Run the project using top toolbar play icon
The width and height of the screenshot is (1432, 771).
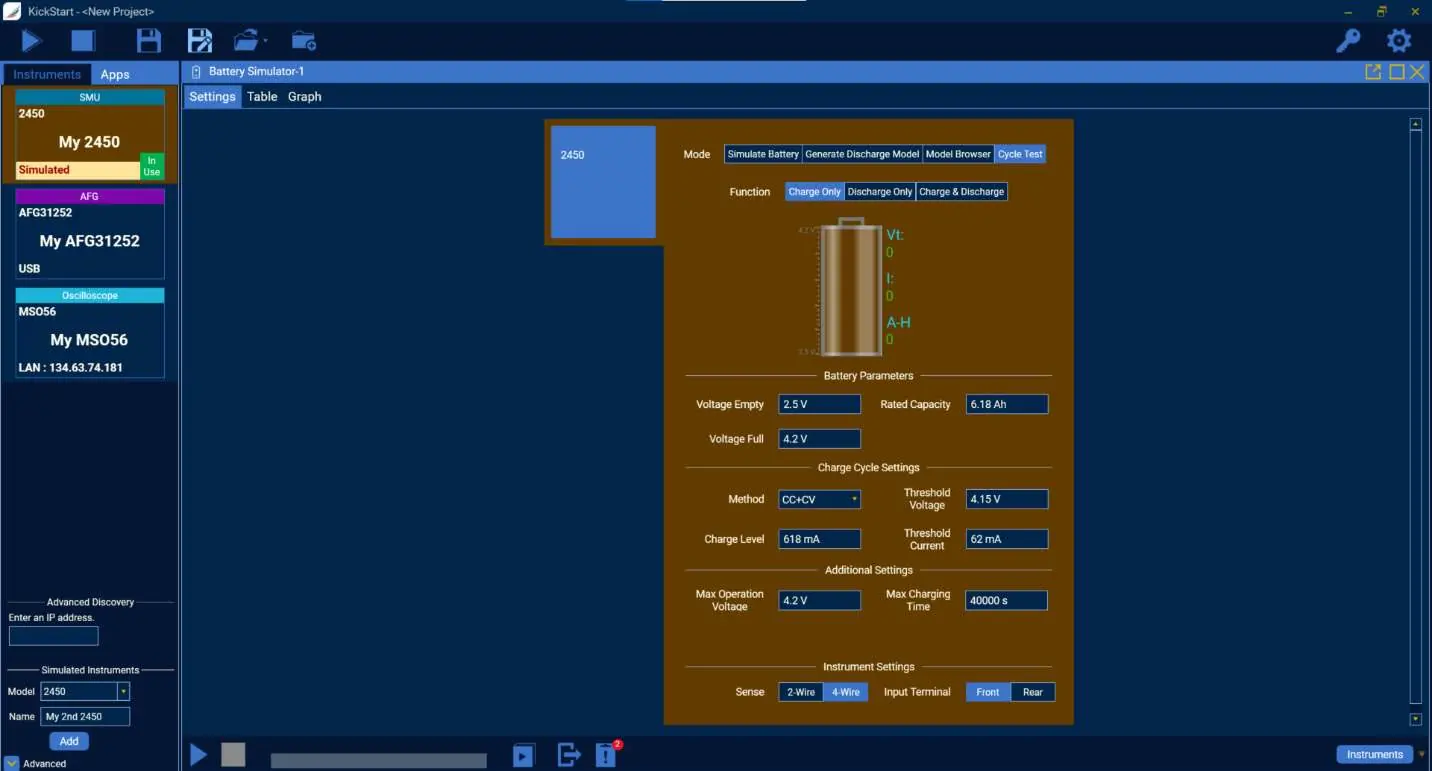tap(32, 41)
